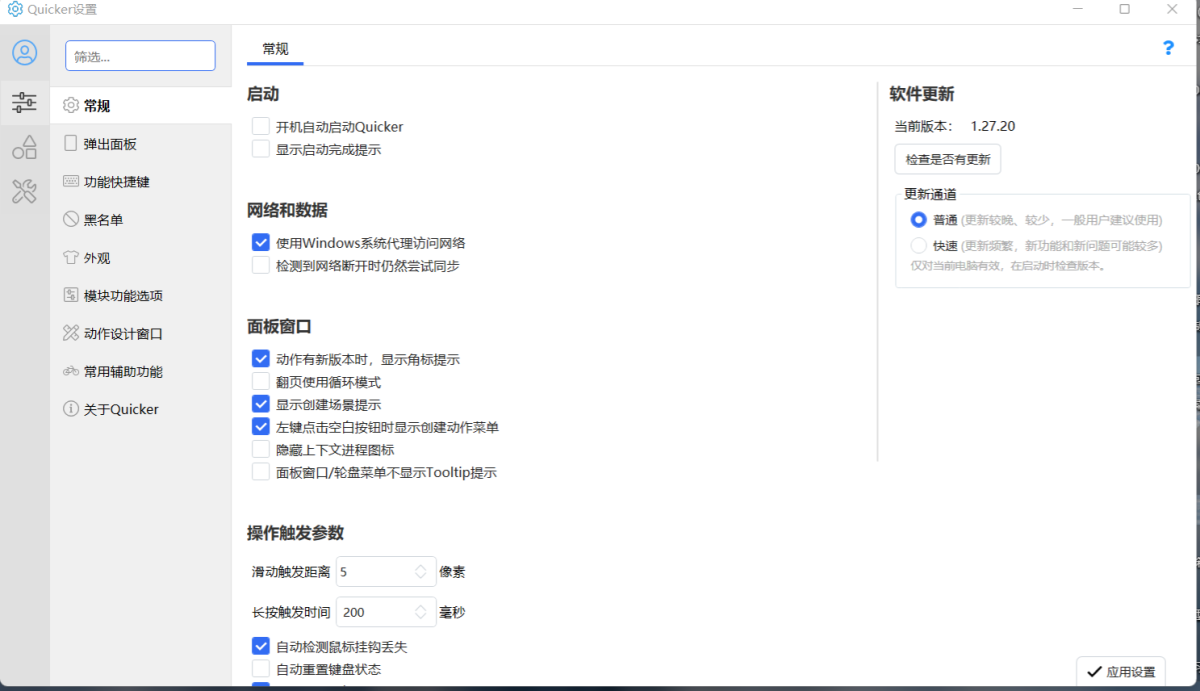Open the 动作设计窗口 settings category

coord(140,334)
